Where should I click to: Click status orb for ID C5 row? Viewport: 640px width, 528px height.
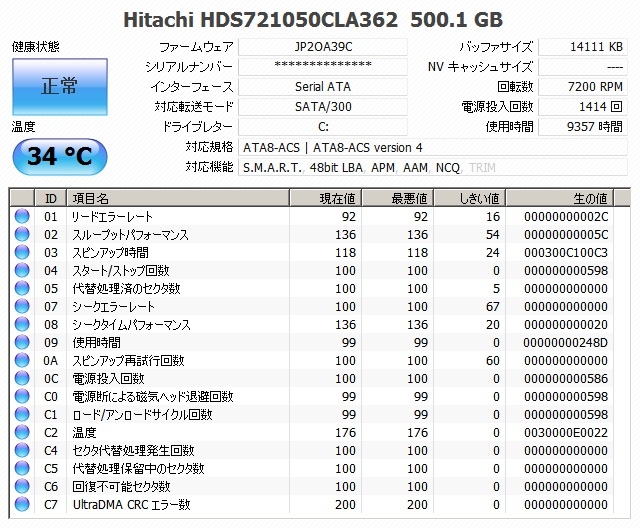pos(22,468)
